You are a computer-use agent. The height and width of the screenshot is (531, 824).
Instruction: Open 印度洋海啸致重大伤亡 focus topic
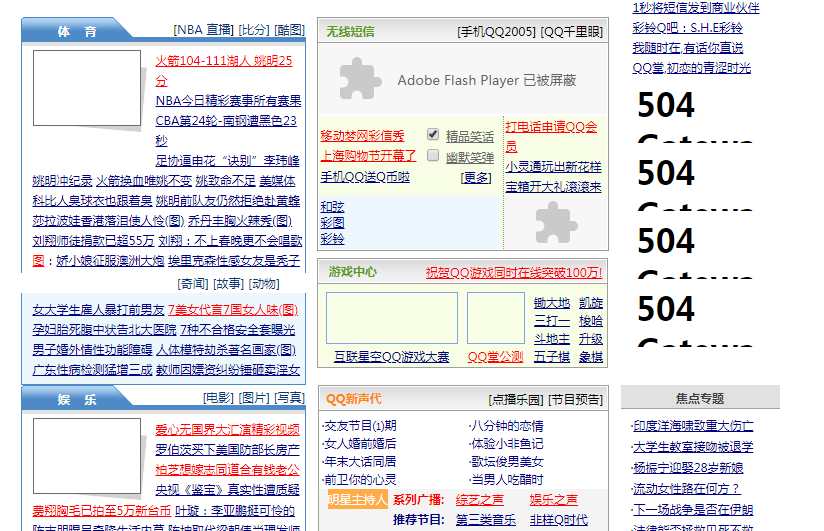693,426
